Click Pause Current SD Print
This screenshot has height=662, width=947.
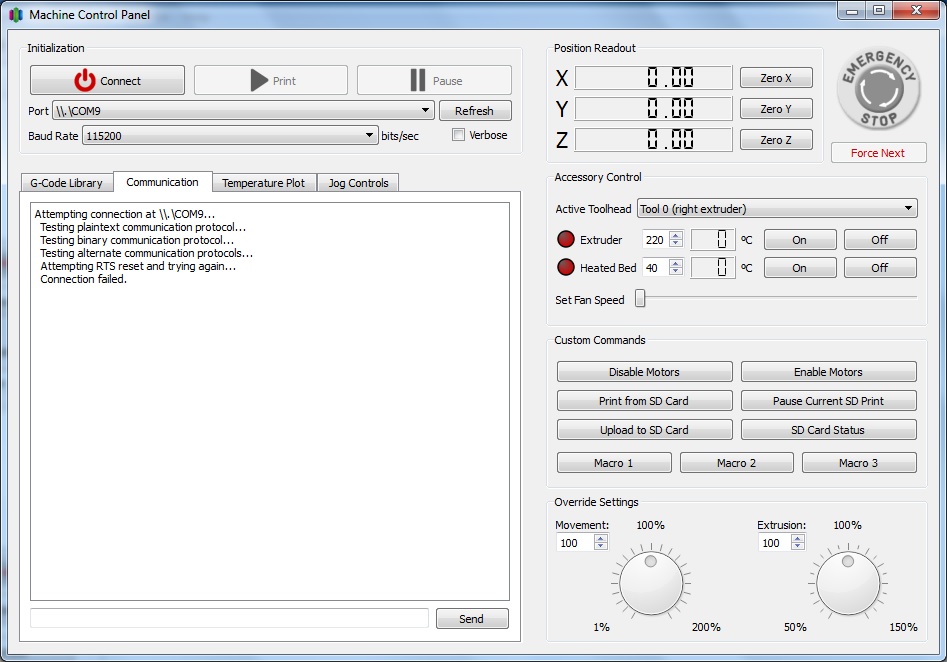[x=829, y=401]
